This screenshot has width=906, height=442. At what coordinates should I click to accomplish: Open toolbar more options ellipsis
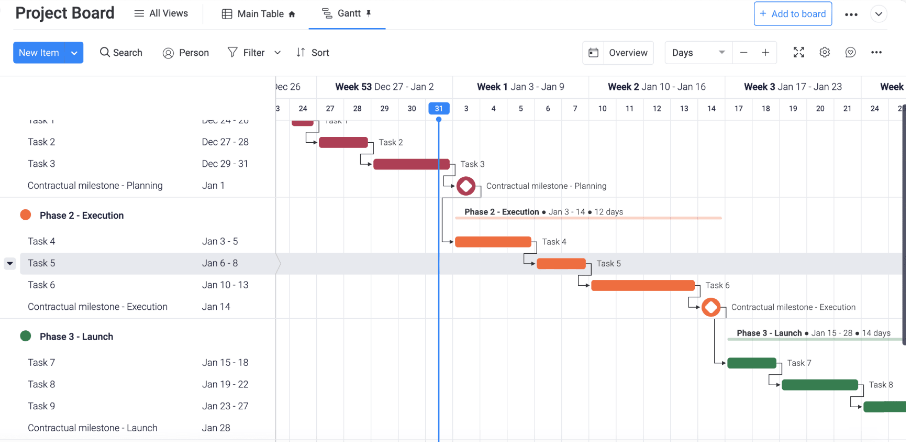coord(877,52)
